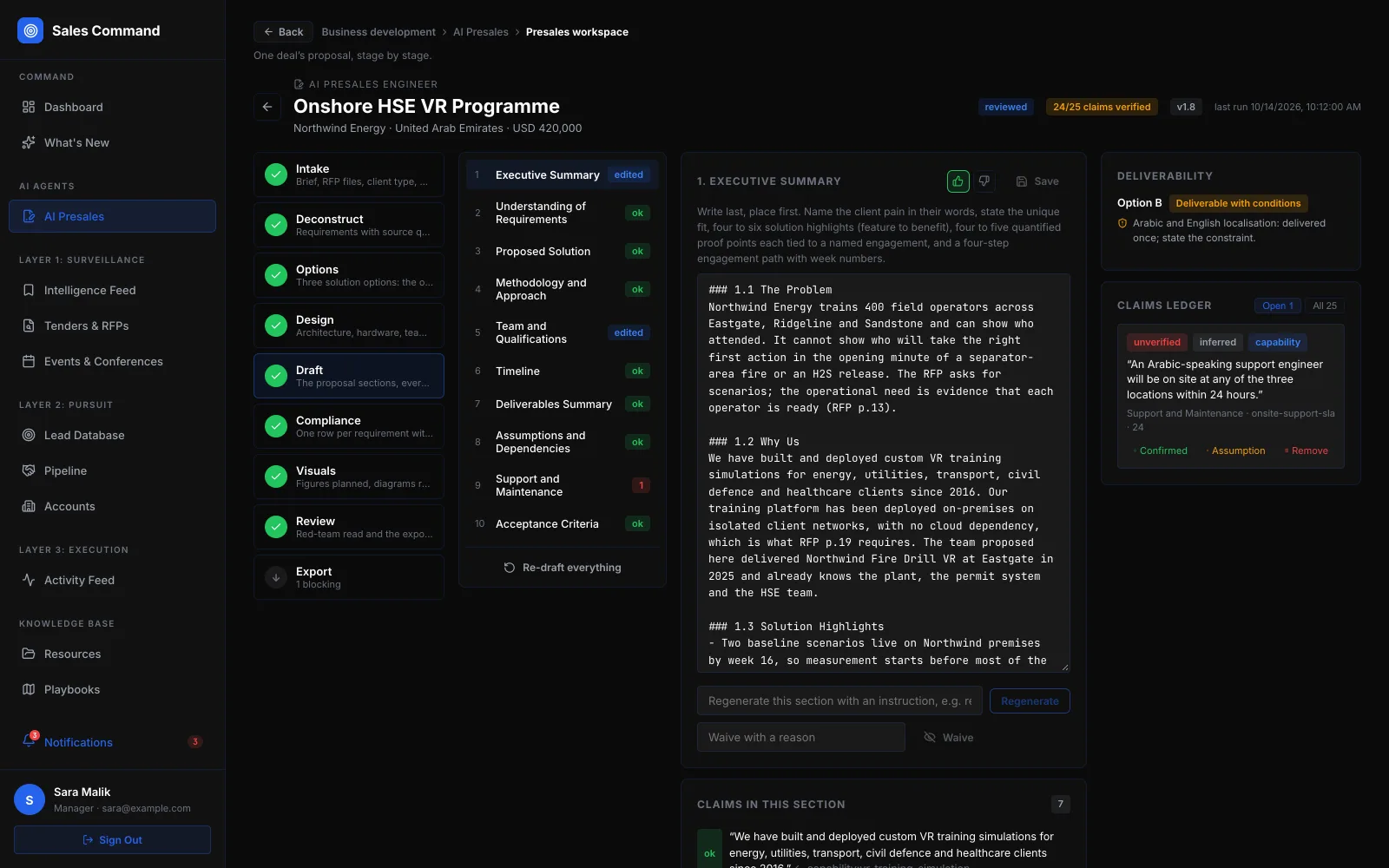
Task: Click the reviewed status badge
Action: pyautogui.click(x=1005, y=107)
